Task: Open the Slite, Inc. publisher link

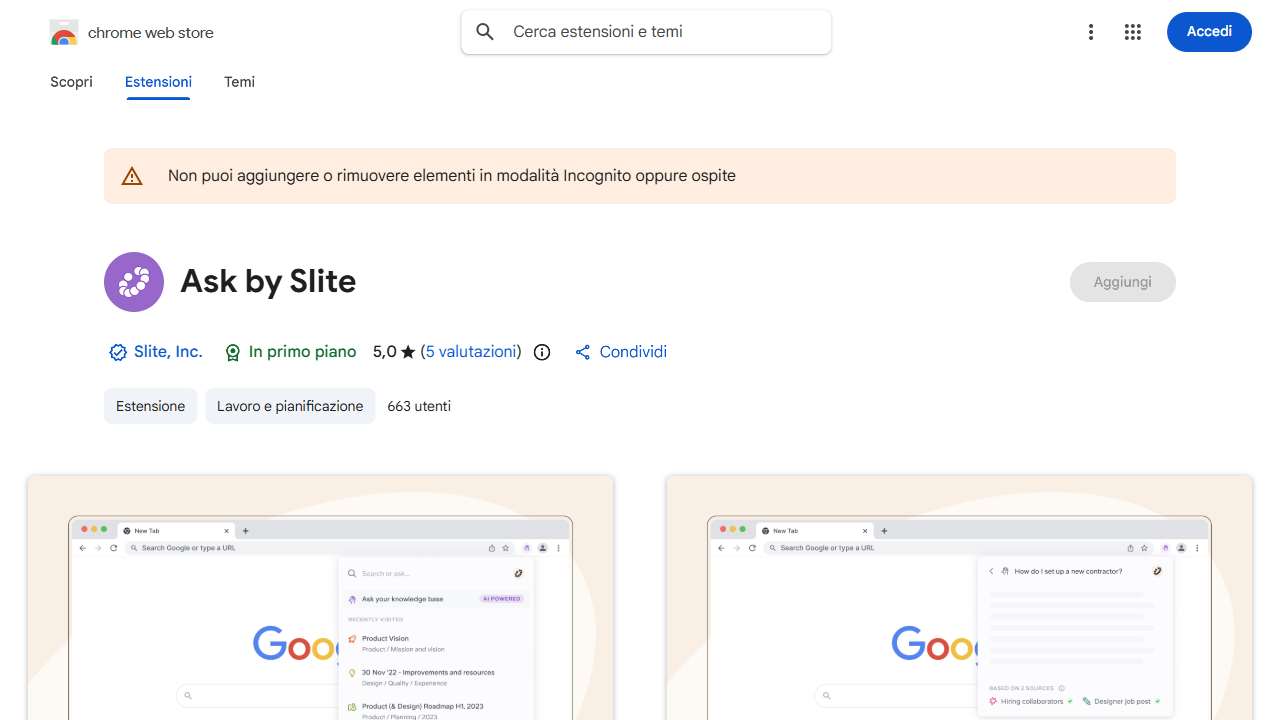Action: 168,352
